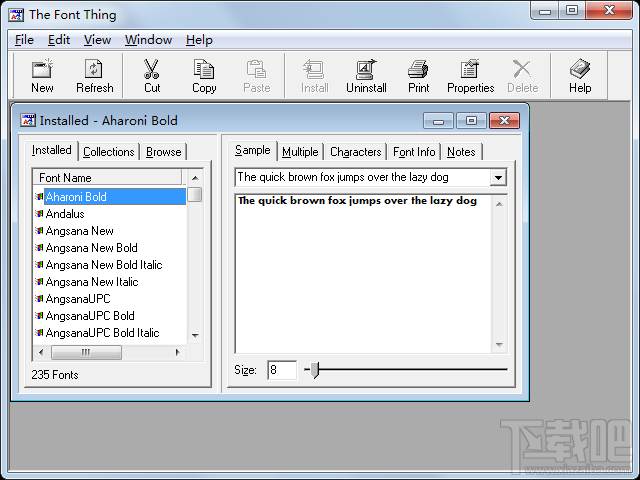Minimize the Installed child window
640x480 pixels.
tap(438, 121)
